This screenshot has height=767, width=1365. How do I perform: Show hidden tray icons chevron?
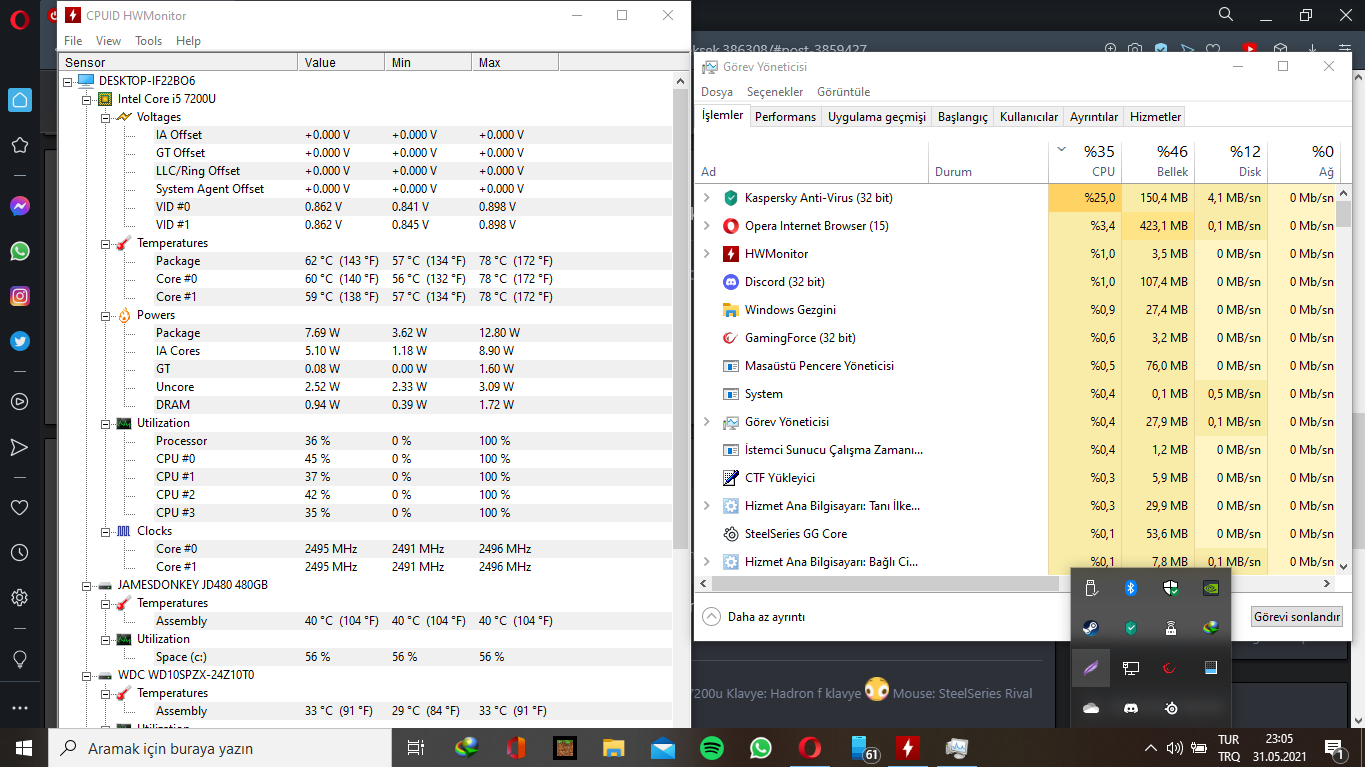1150,747
